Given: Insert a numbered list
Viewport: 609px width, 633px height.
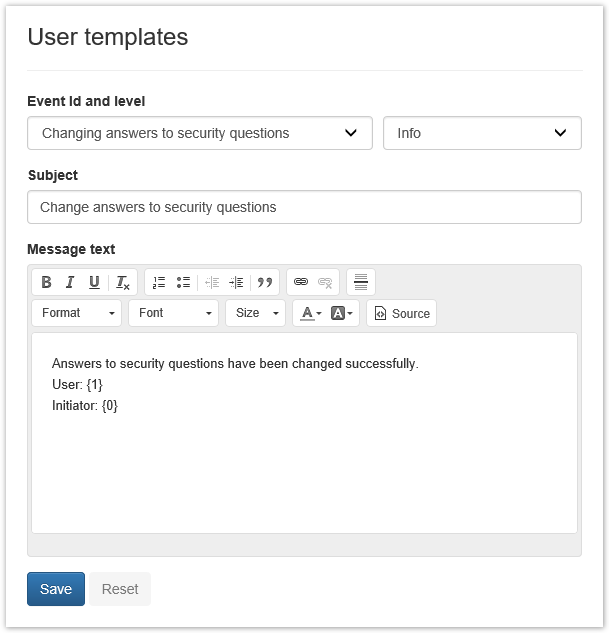Looking at the screenshot, I should [x=159, y=282].
